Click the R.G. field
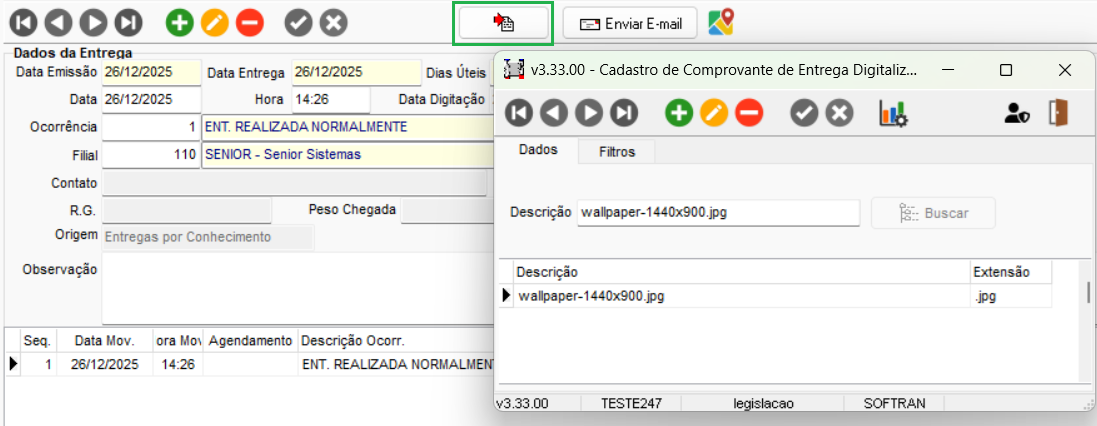This screenshot has height=426, width=1097. 187,210
